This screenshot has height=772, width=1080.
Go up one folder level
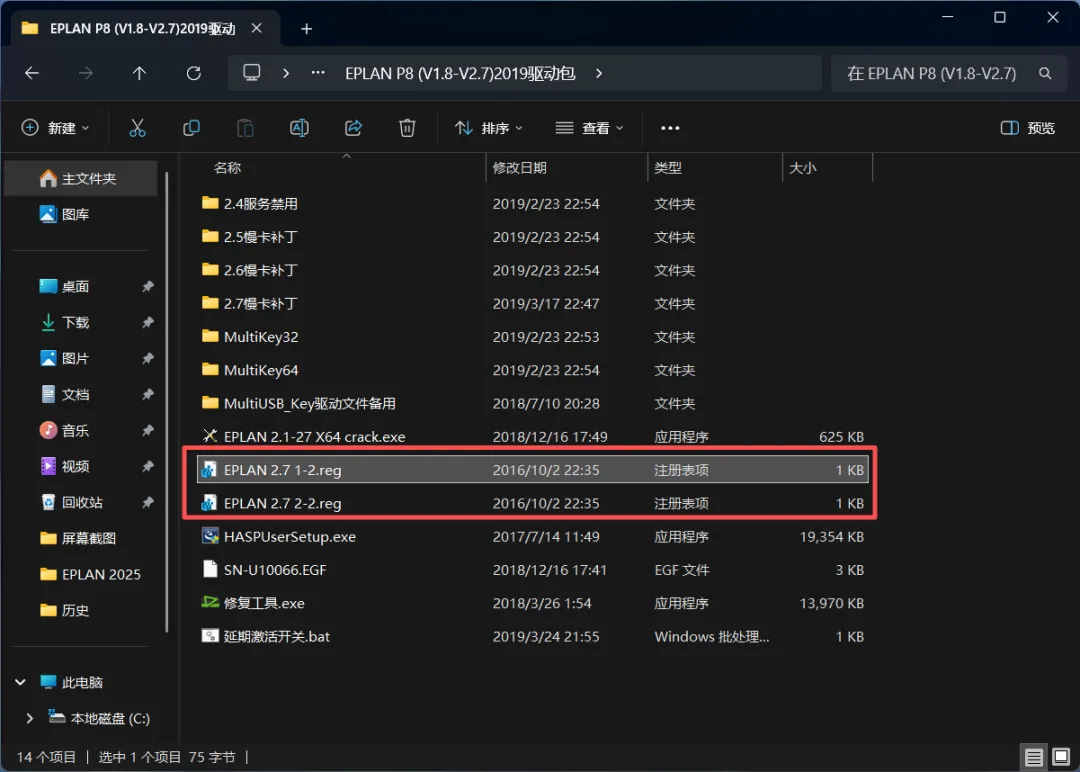tap(139, 73)
